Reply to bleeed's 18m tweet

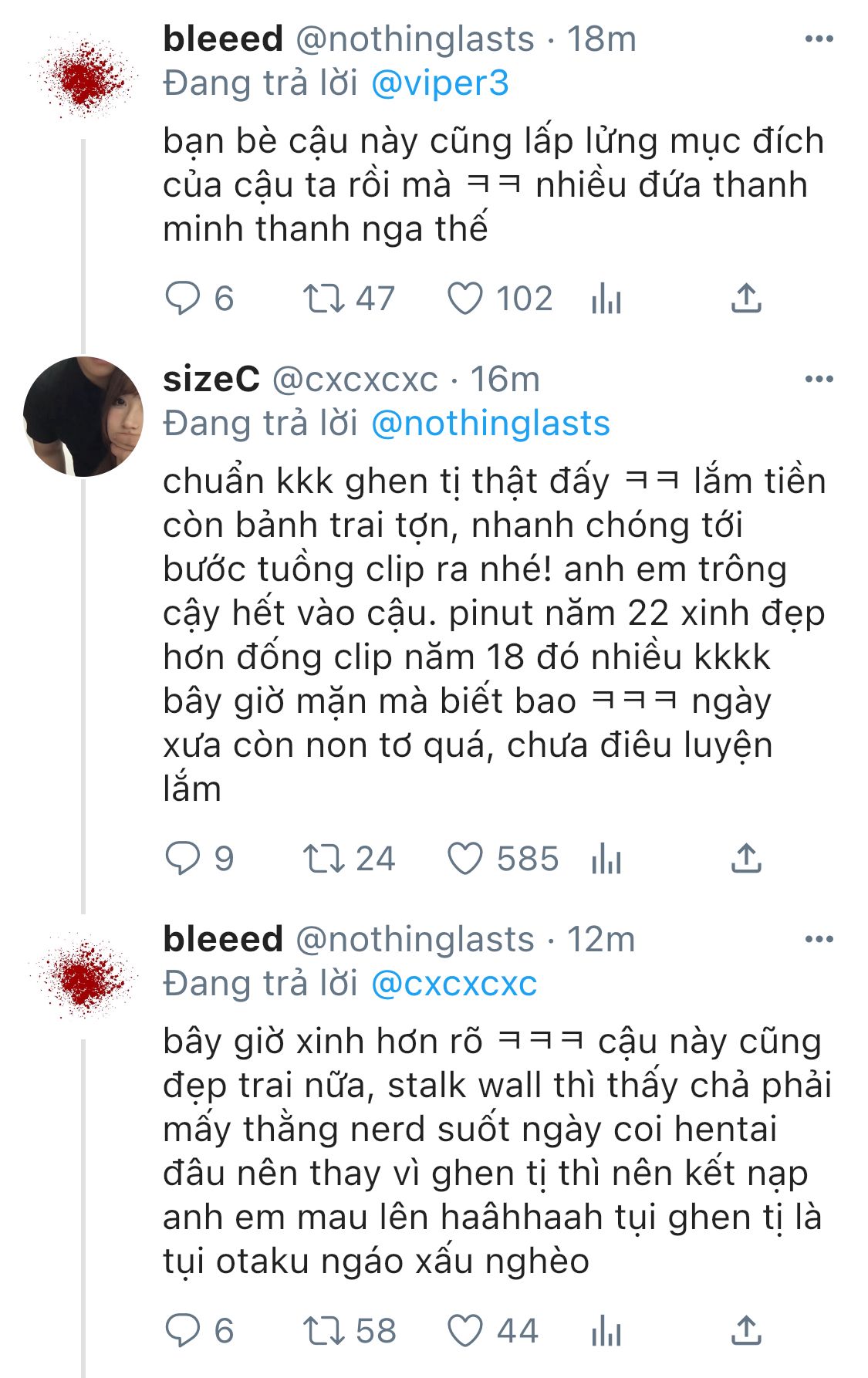coord(183,299)
